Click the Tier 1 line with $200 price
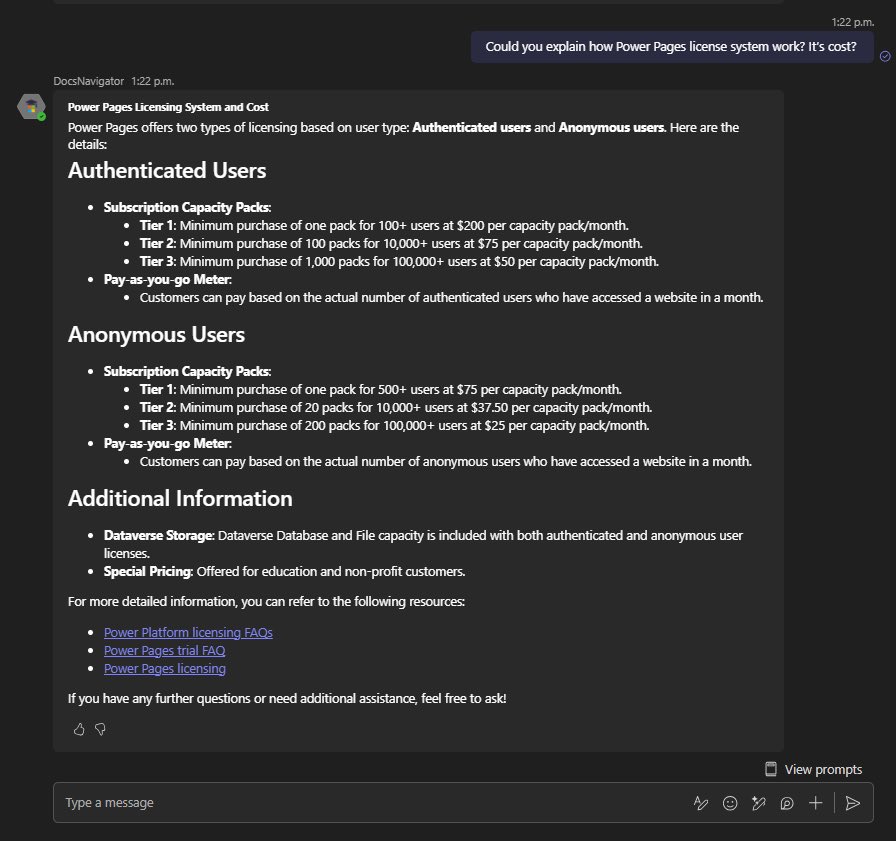 384,226
